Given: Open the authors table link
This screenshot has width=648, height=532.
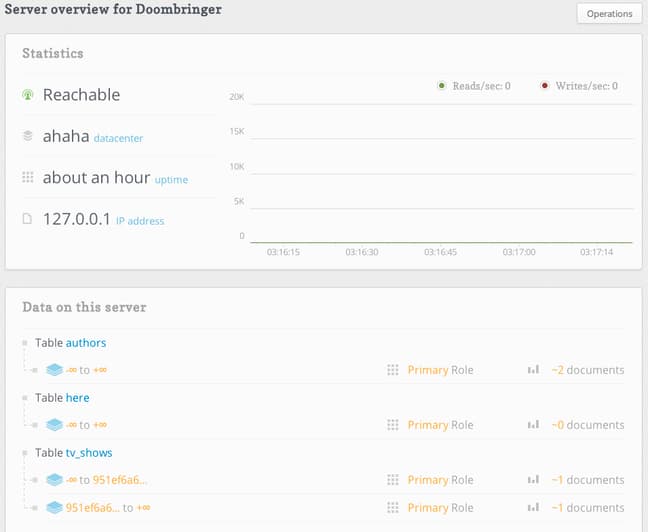Looking at the screenshot, I should (86, 343).
